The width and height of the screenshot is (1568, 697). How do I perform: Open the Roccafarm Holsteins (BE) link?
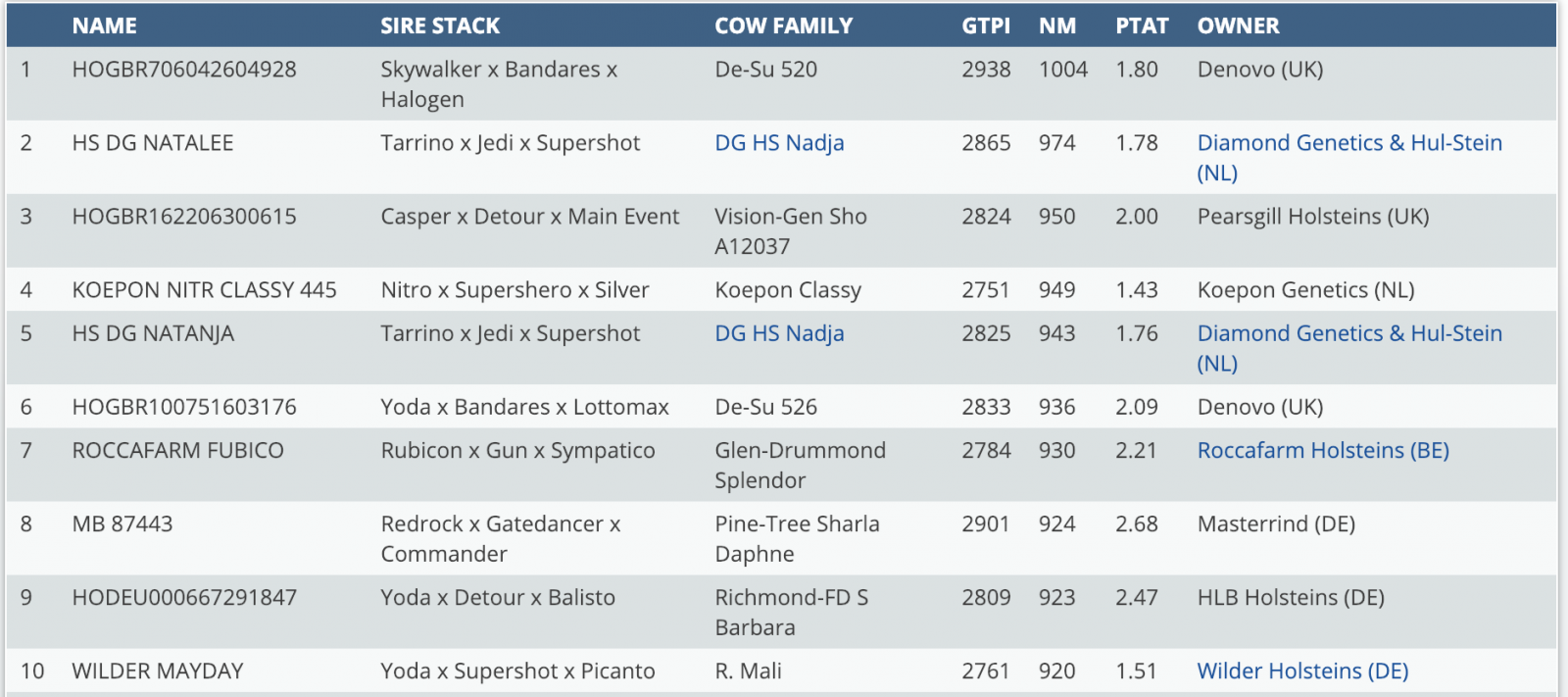[1322, 451]
